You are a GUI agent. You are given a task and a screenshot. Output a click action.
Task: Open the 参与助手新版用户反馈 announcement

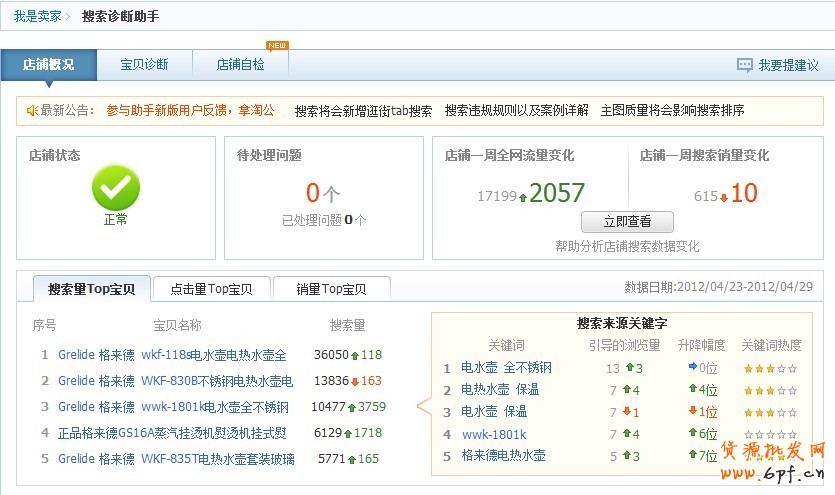click(x=190, y=110)
